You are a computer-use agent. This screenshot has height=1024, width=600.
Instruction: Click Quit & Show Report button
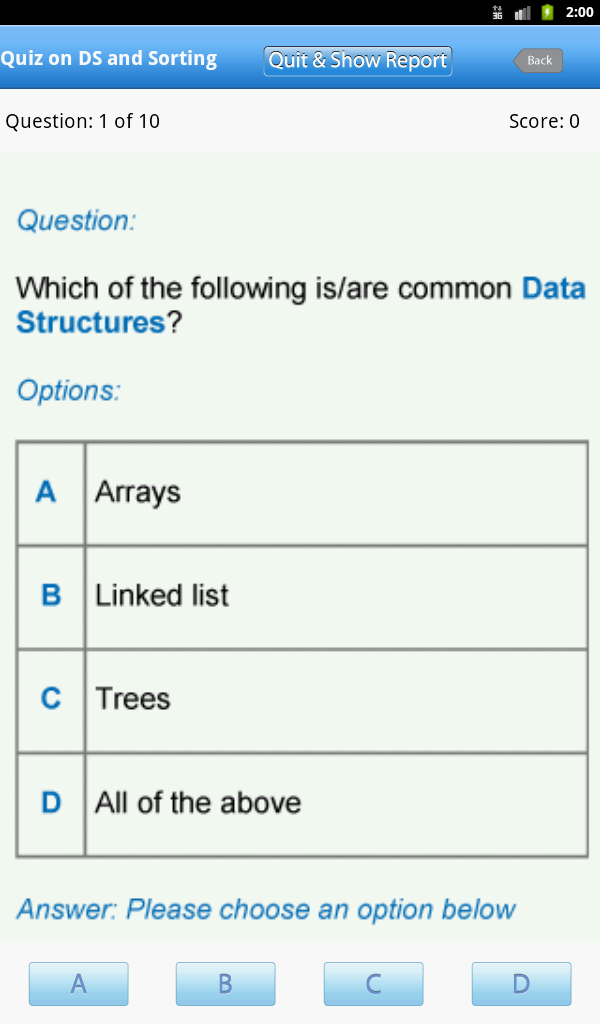[358, 60]
